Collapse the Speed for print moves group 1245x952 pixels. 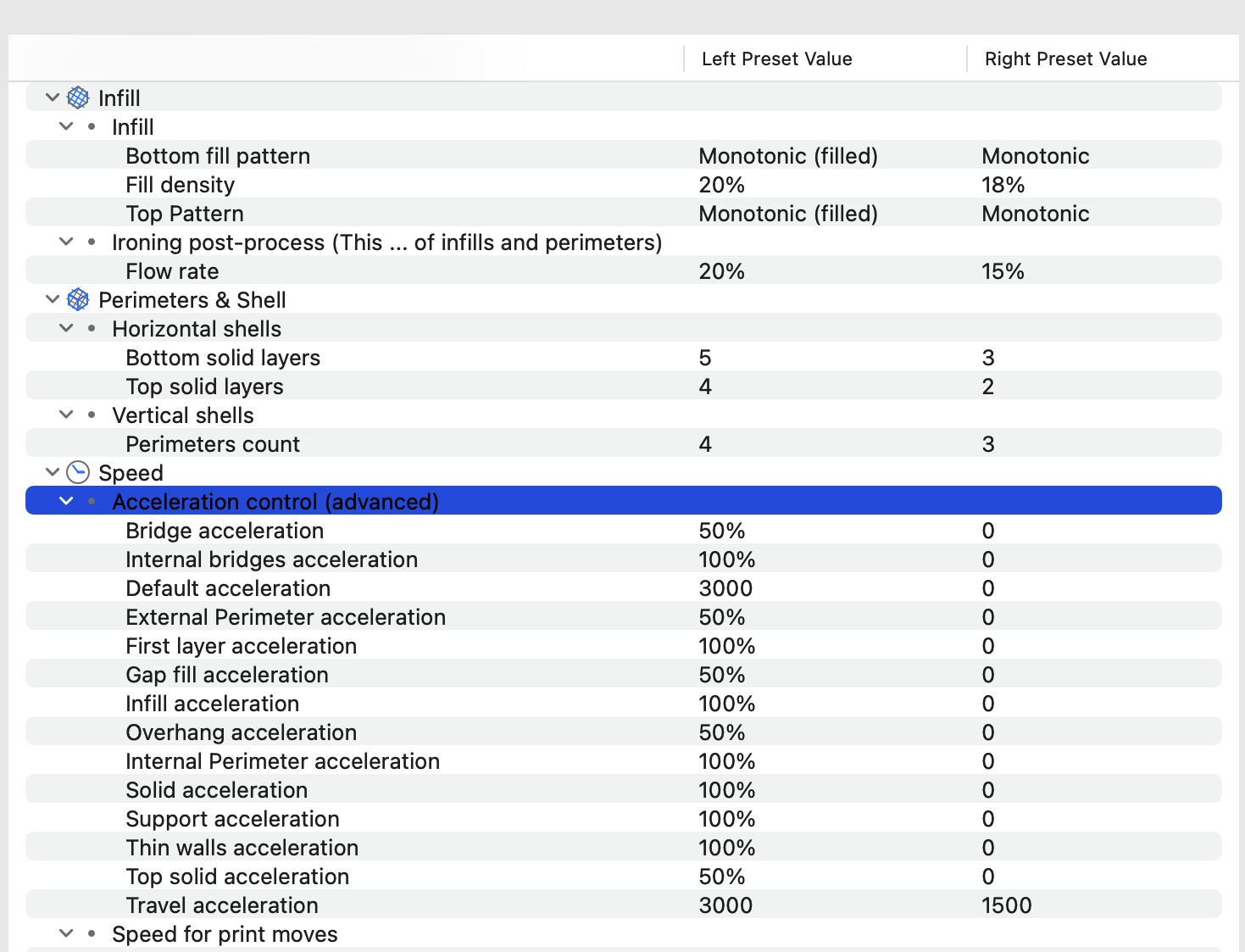pos(66,934)
